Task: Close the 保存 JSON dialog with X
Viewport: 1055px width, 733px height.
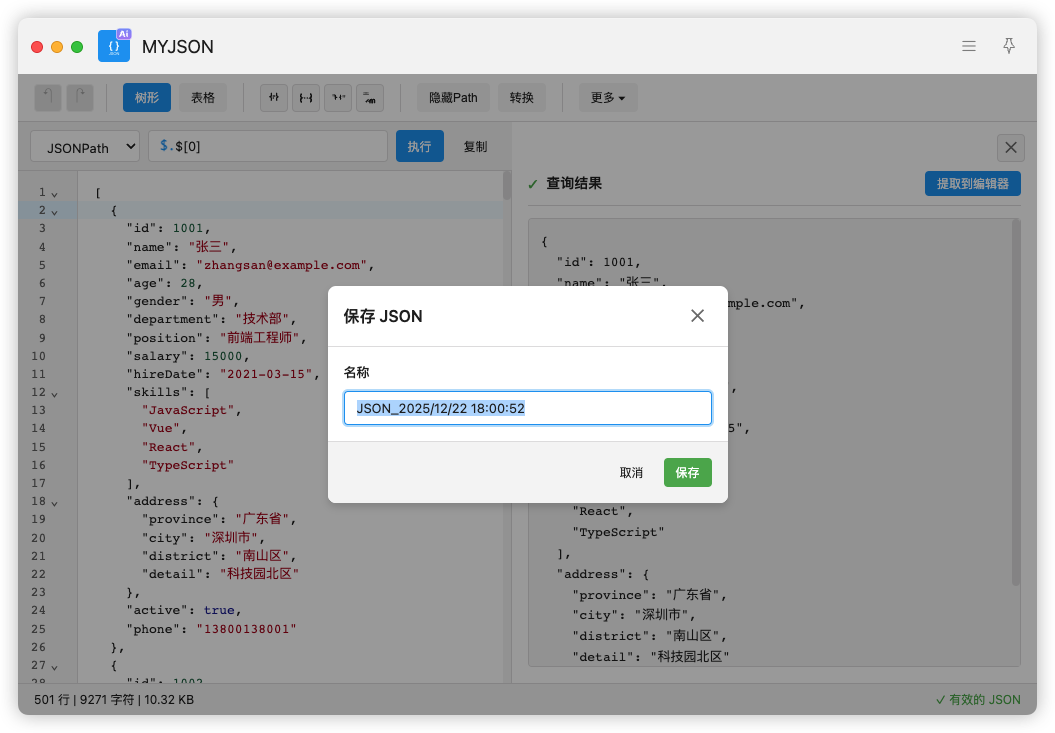Action: click(x=697, y=316)
